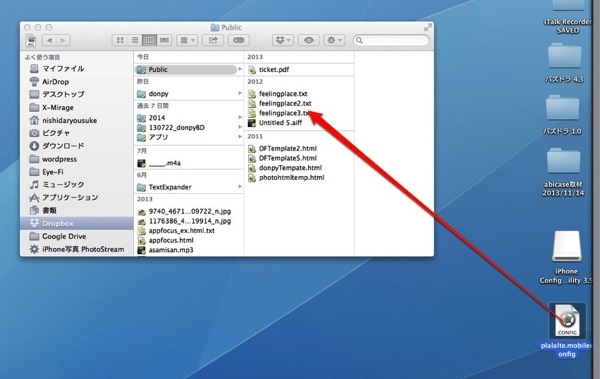Switch Finder to icon view
This screenshot has height=379, width=600.
click(120, 40)
